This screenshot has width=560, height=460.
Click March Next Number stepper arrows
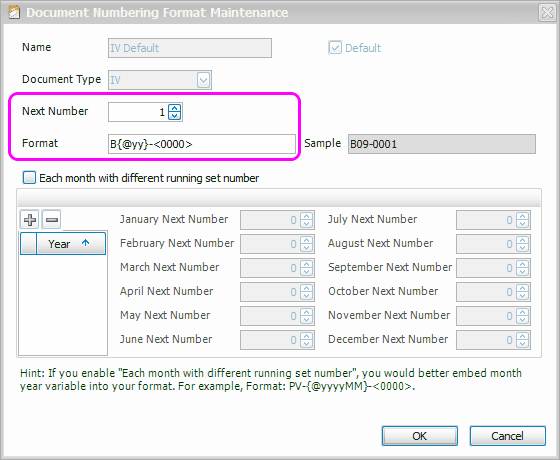click(x=306, y=268)
